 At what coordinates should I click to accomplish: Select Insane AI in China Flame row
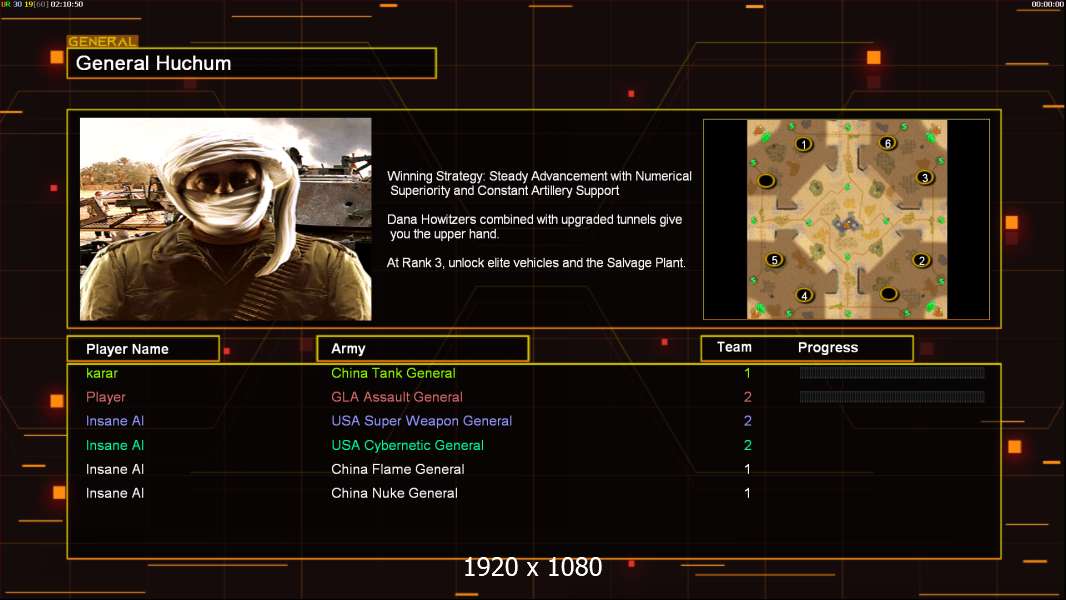coord(115,469)
